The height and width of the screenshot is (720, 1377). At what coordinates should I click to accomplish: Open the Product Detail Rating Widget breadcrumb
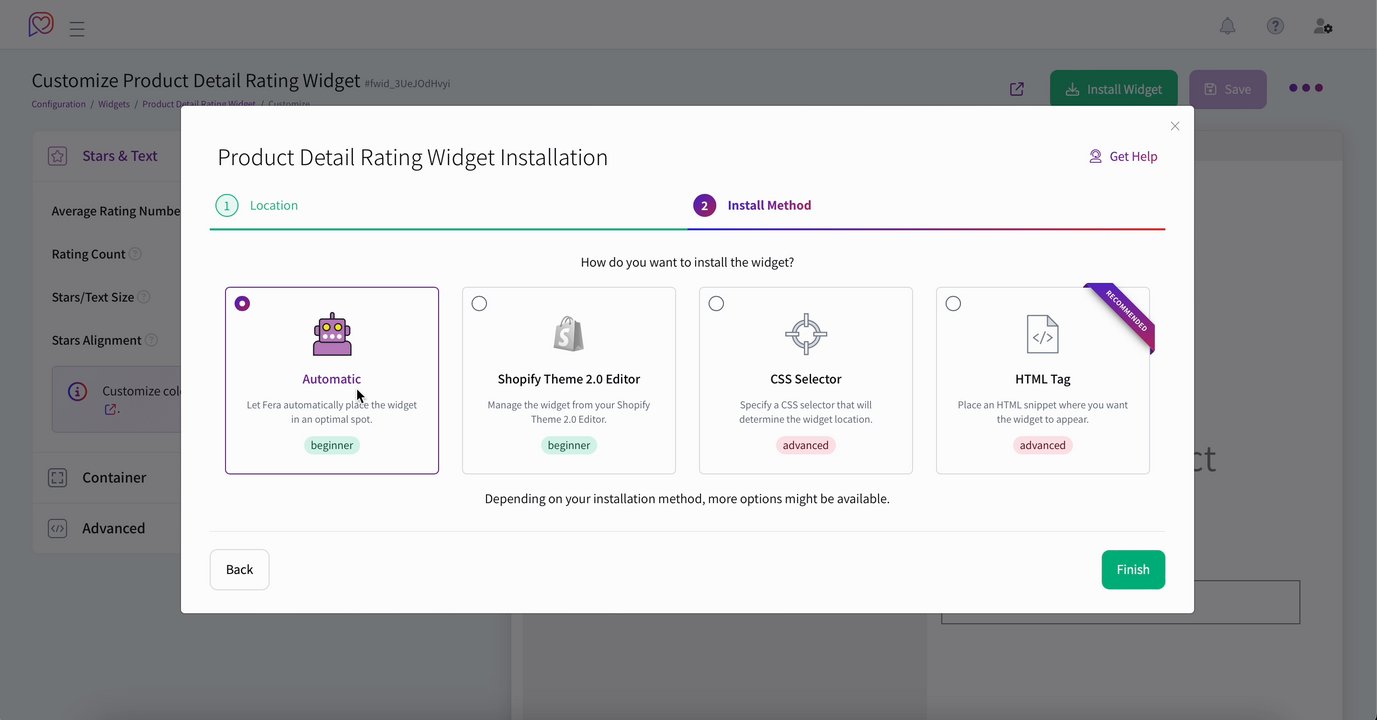coord(199,104)
